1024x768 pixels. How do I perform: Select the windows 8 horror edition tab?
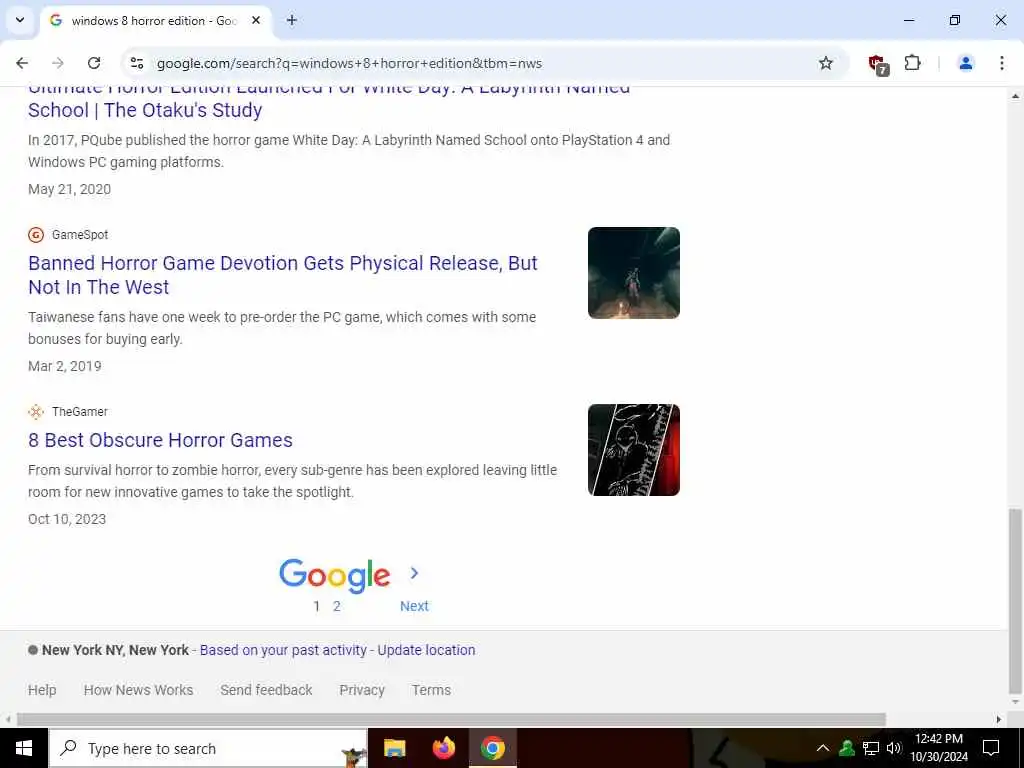pos(155,20)
